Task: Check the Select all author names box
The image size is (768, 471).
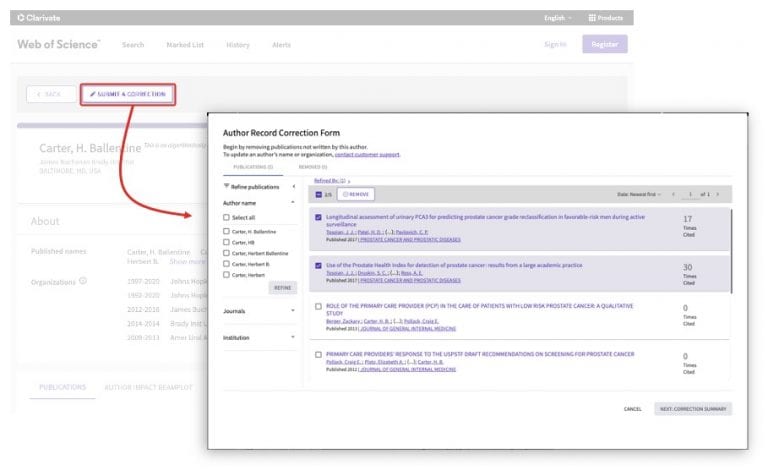Action: tap(226, 217)
